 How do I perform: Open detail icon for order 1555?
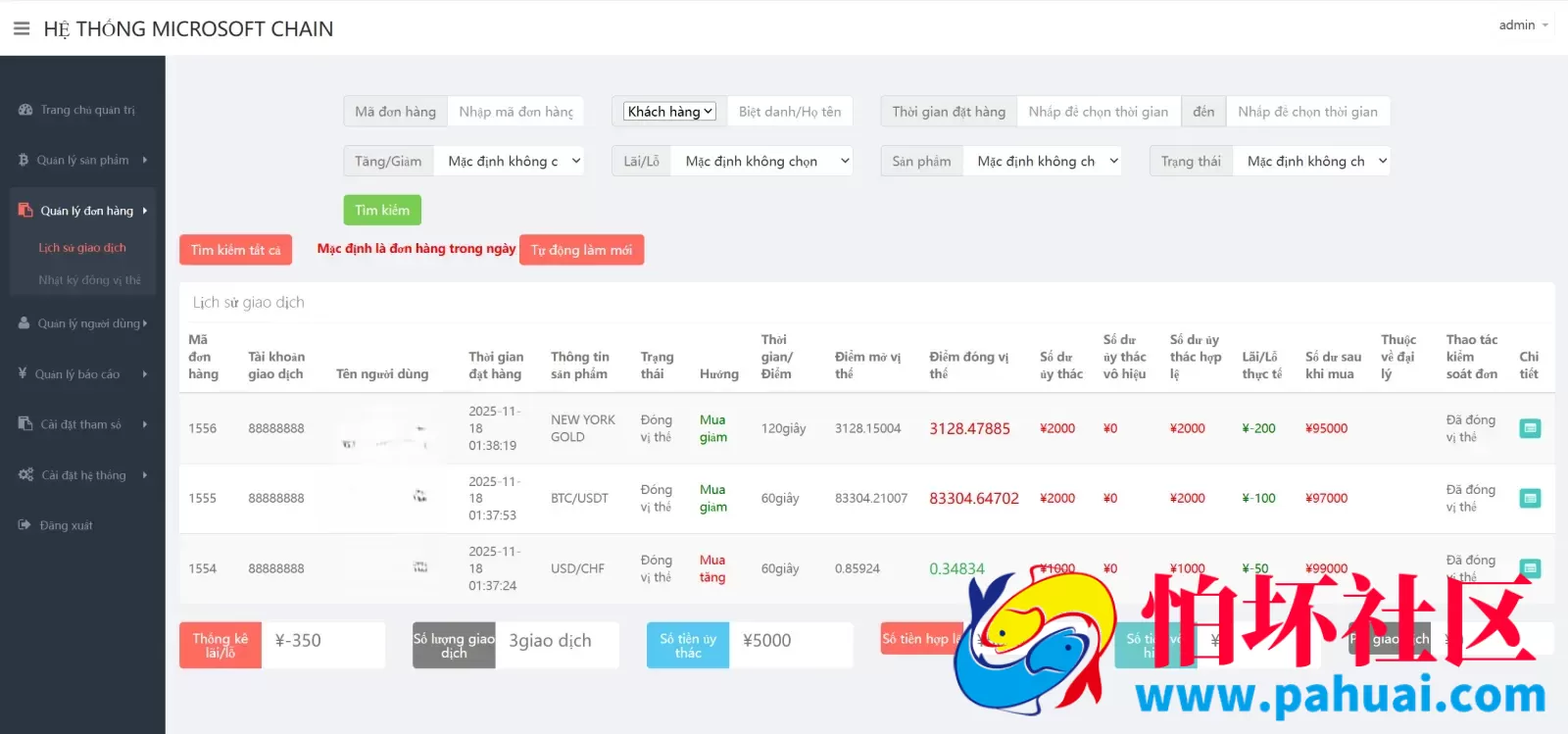pyautogui.click(x=1530, y=498)
